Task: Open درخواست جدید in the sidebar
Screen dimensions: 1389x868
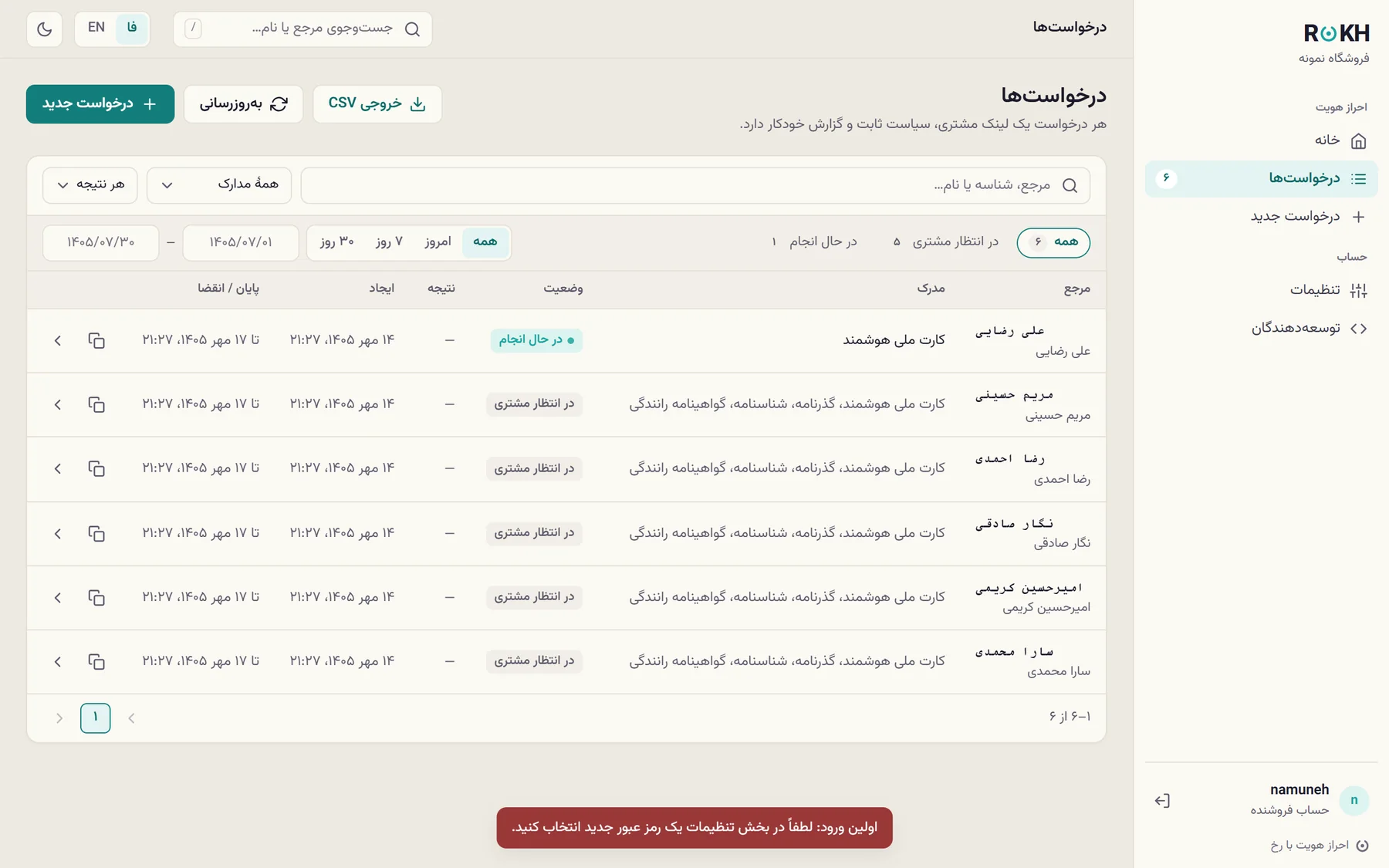Action: click(1261, 217)
